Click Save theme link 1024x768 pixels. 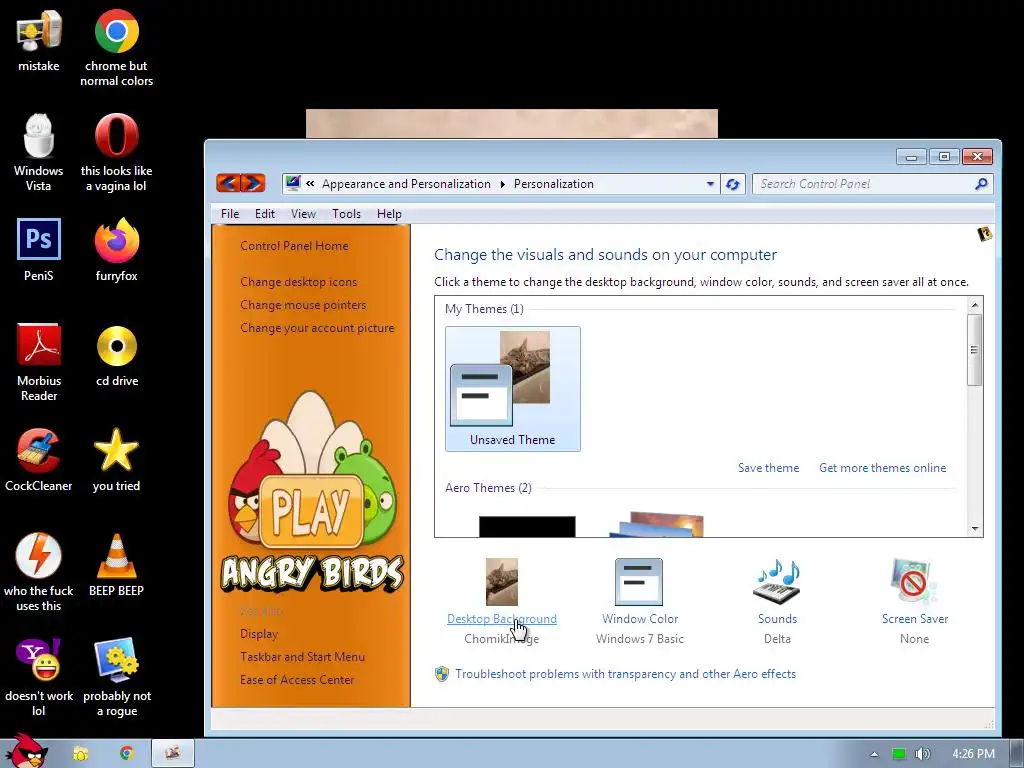(768, 468)
